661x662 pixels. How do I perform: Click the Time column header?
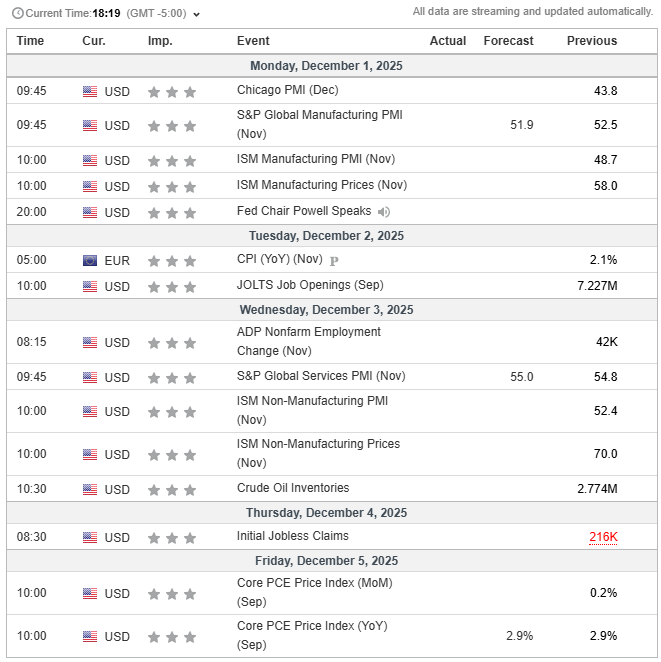click(30, 41)
